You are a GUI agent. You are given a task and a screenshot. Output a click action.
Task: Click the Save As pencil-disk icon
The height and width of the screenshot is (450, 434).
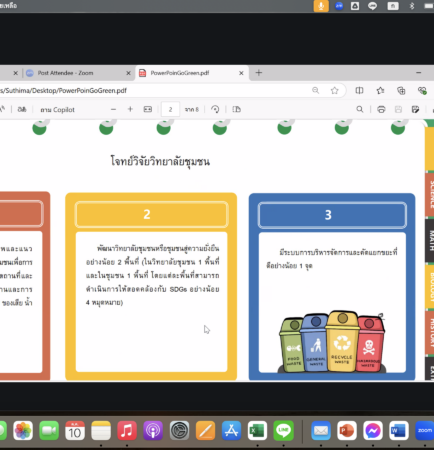point(415,109)
